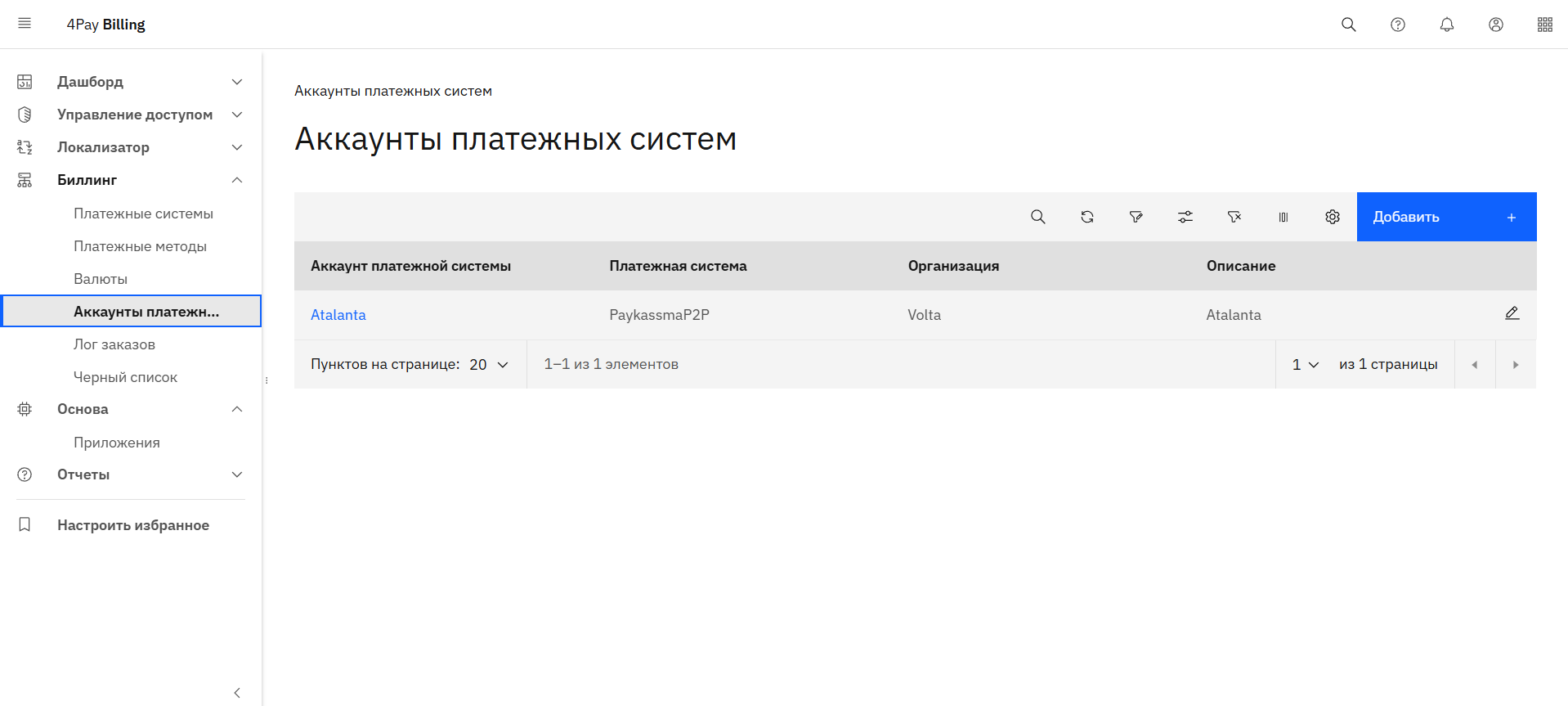Click the column layout icon in table toolbar

click(1283, 217)
